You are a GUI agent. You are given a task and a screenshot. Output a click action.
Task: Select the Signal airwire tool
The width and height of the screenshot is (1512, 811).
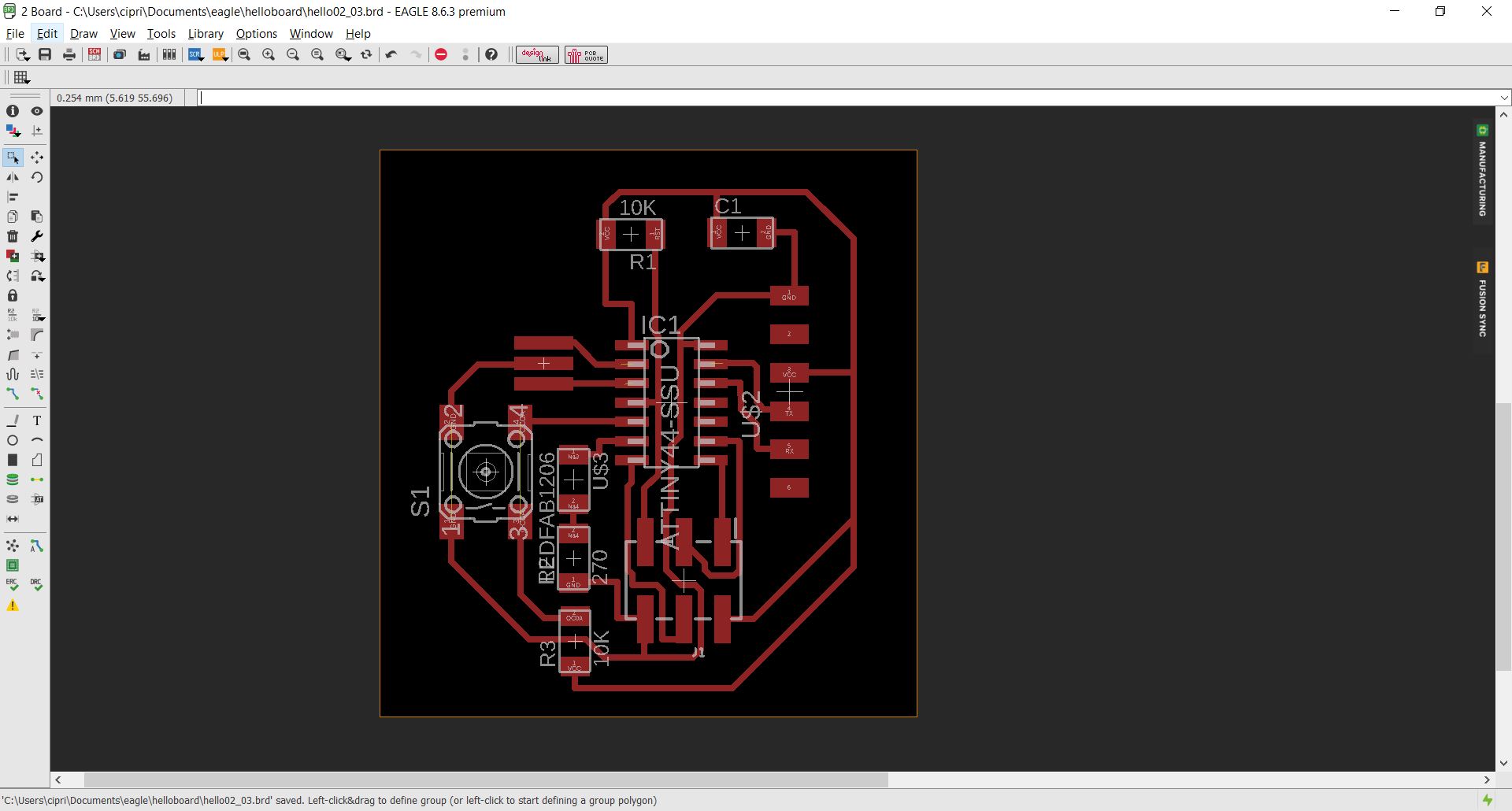click(x=37, y=480)
